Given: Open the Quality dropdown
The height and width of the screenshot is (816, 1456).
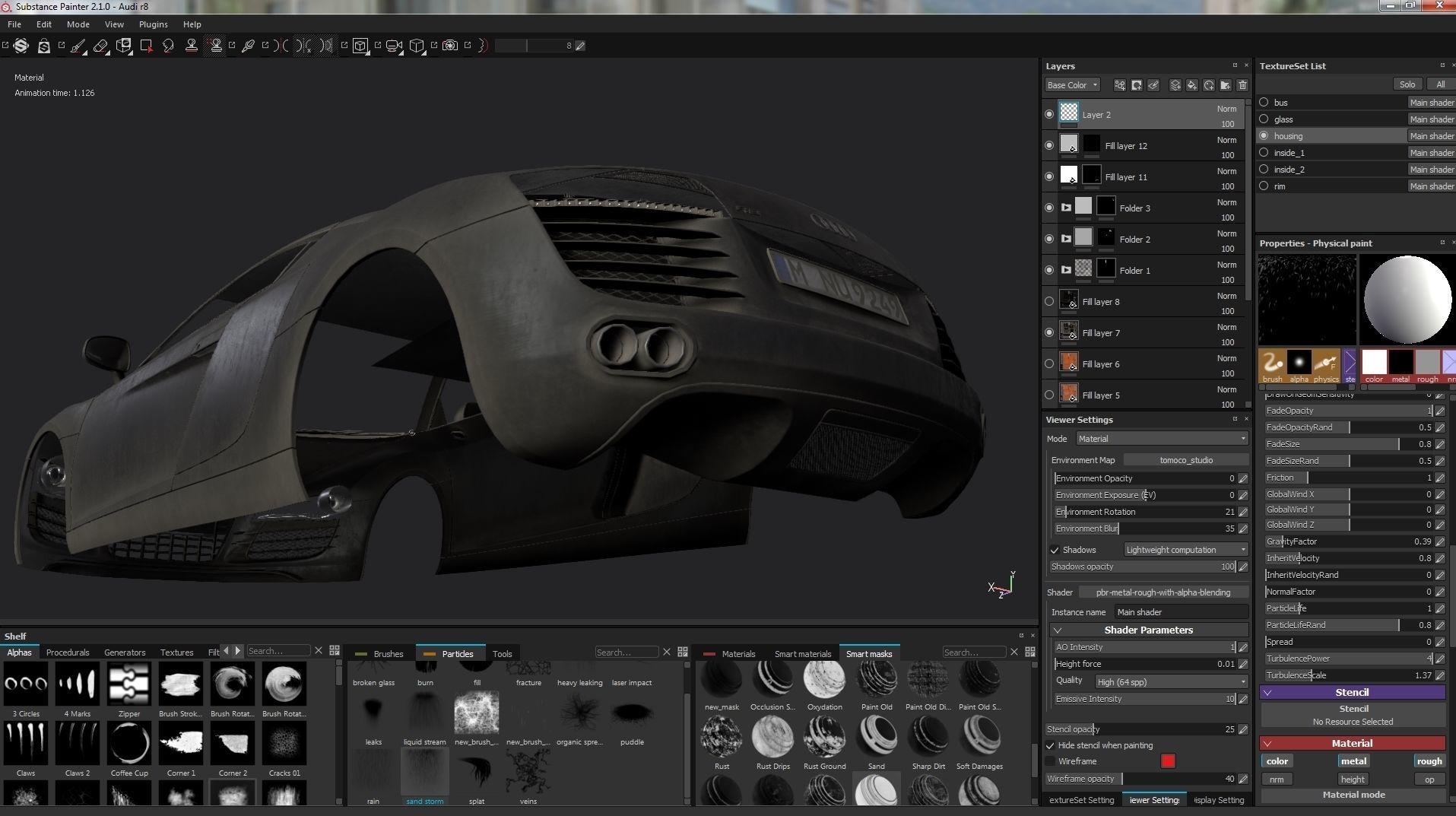Looking at the screenshot, I should pos(1172,682).
